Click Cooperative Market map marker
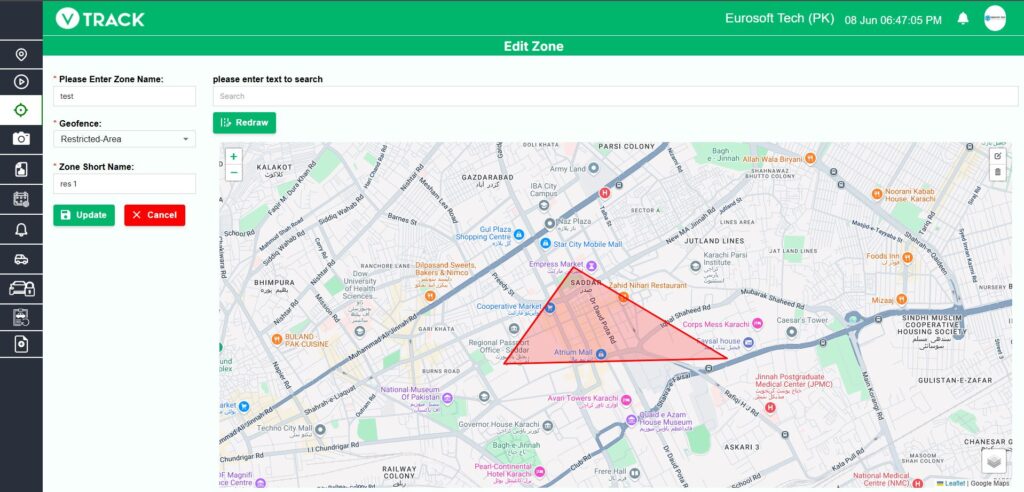1024x492 pixels. (550, 307)
